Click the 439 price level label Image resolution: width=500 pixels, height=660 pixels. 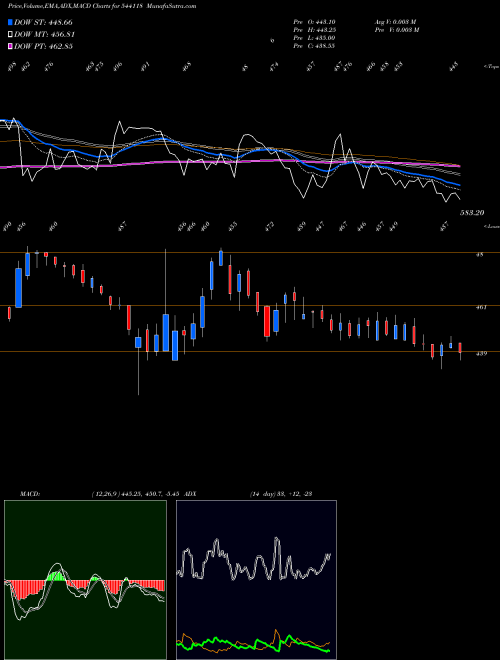tap(481, 354)
